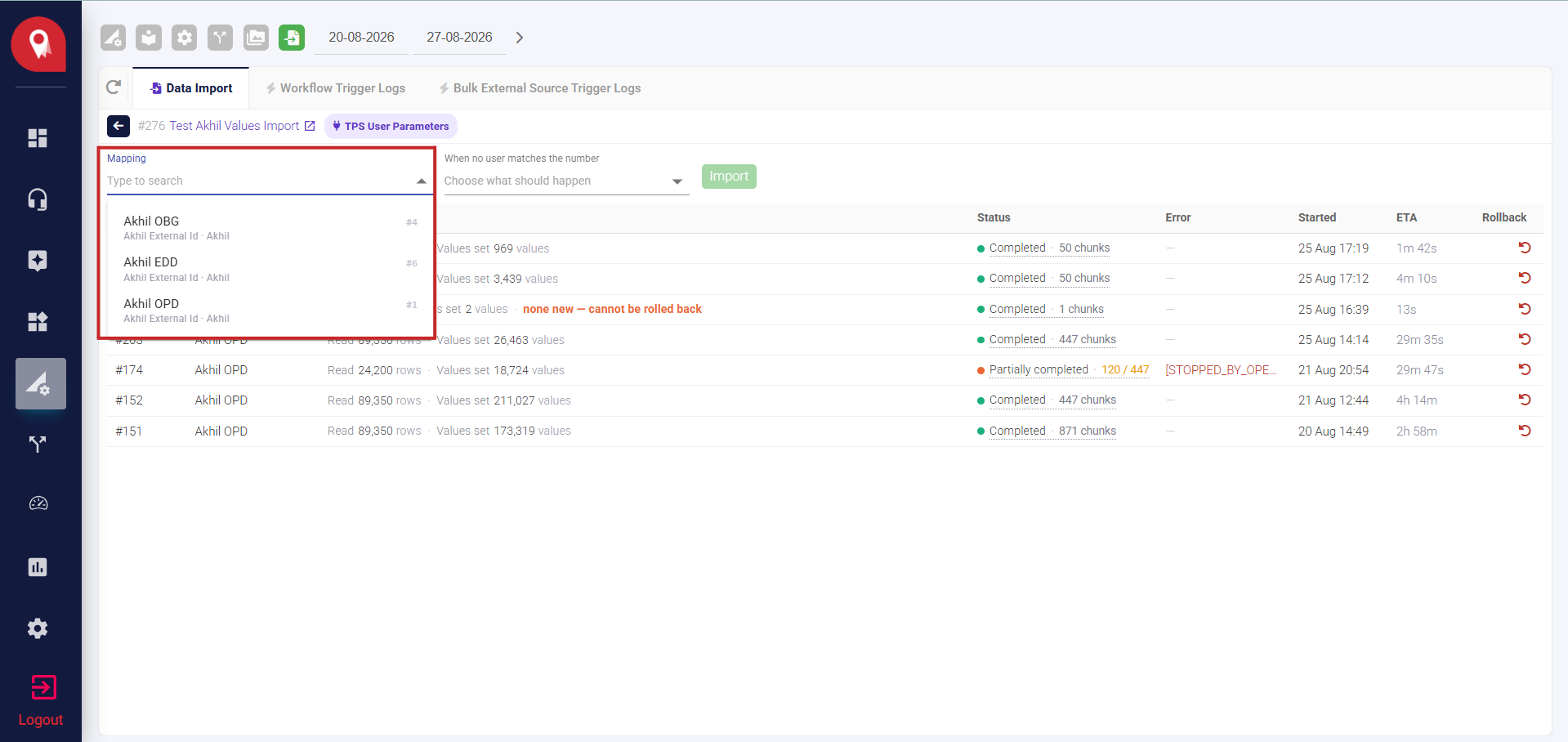Image resolution: width=1568 pixels, height=742 pixels.
Task: Switch to Workflow Trigger Logs tab
Action: point(336,88)
